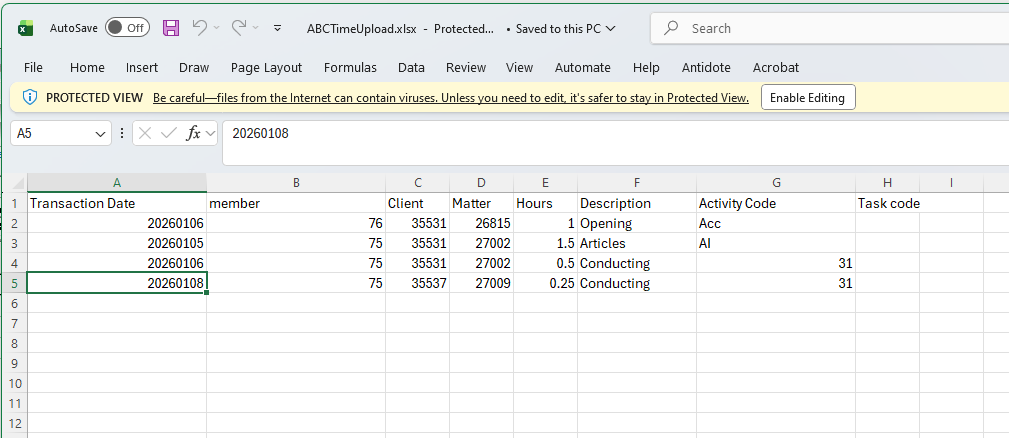Click the Task code header cell
The width and height of the screenshot is (1009, 438).
point(887,203)
